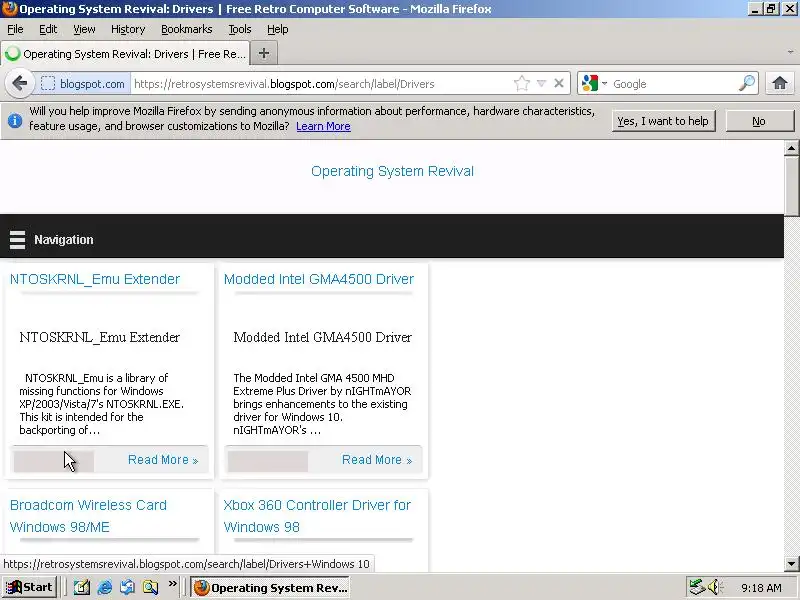Screen dimensions: 800x600
Task: Open the URL history dropdown arrow
Action: tap(541, 84)
